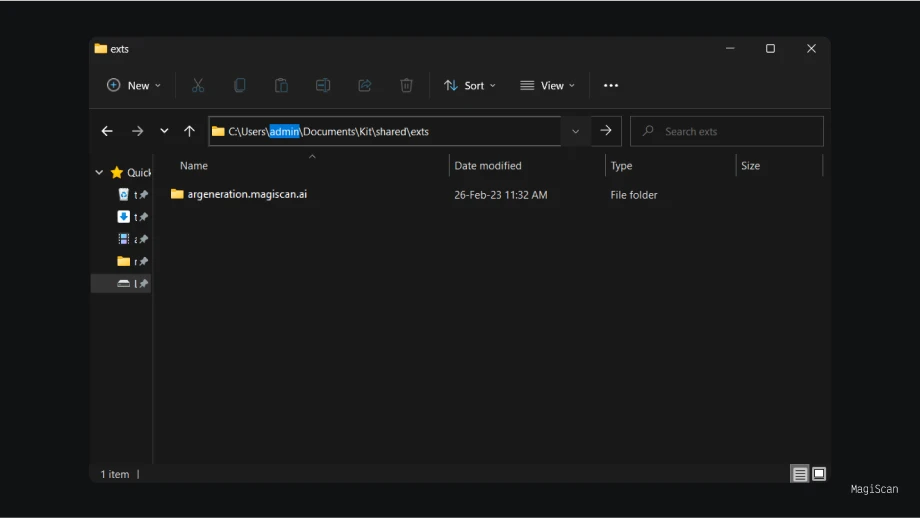The image size is (920, 518).
Task: Click the Paste clipboard icon
Action: point(281,86)
